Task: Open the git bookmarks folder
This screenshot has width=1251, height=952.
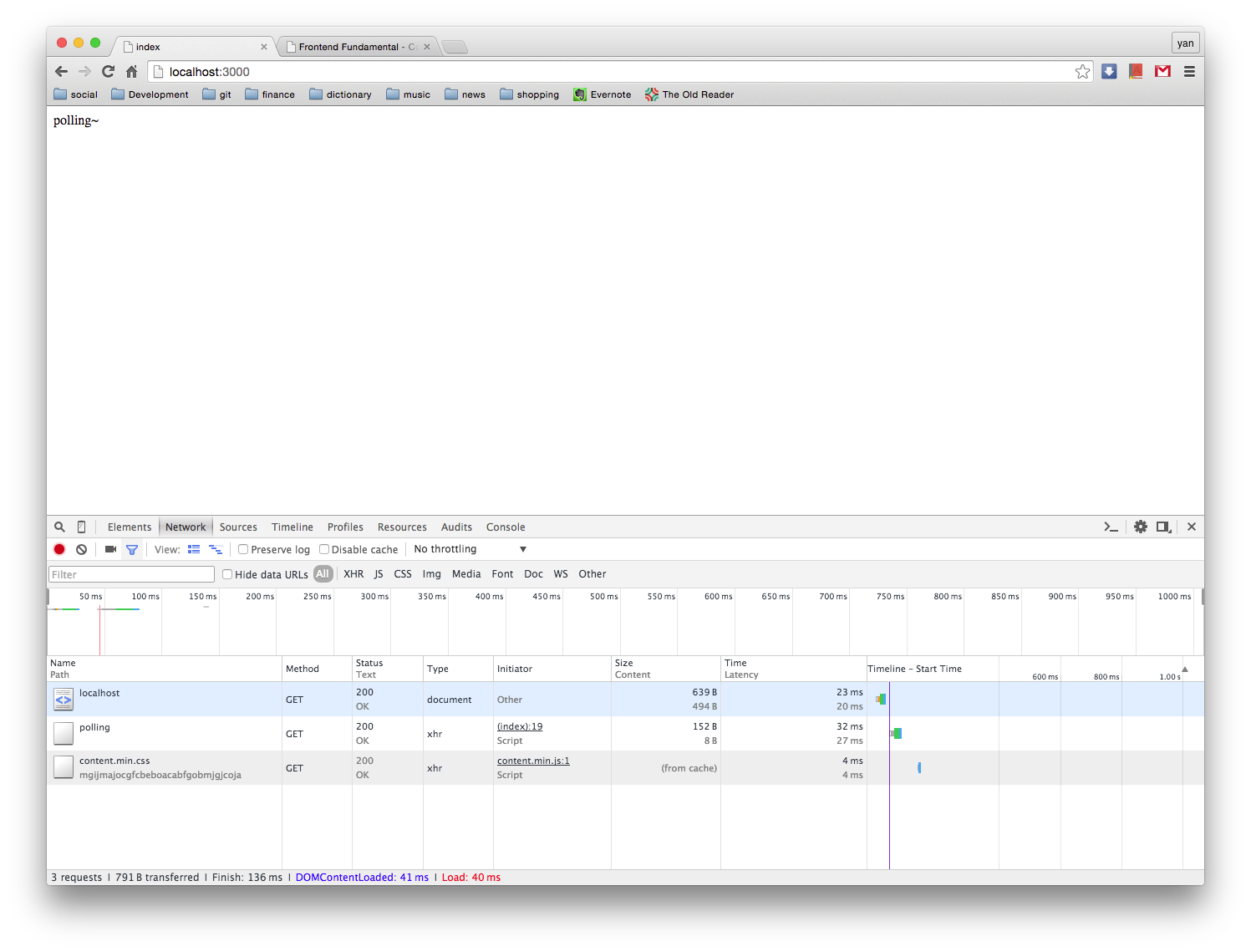Action: [x=217, y=94]
